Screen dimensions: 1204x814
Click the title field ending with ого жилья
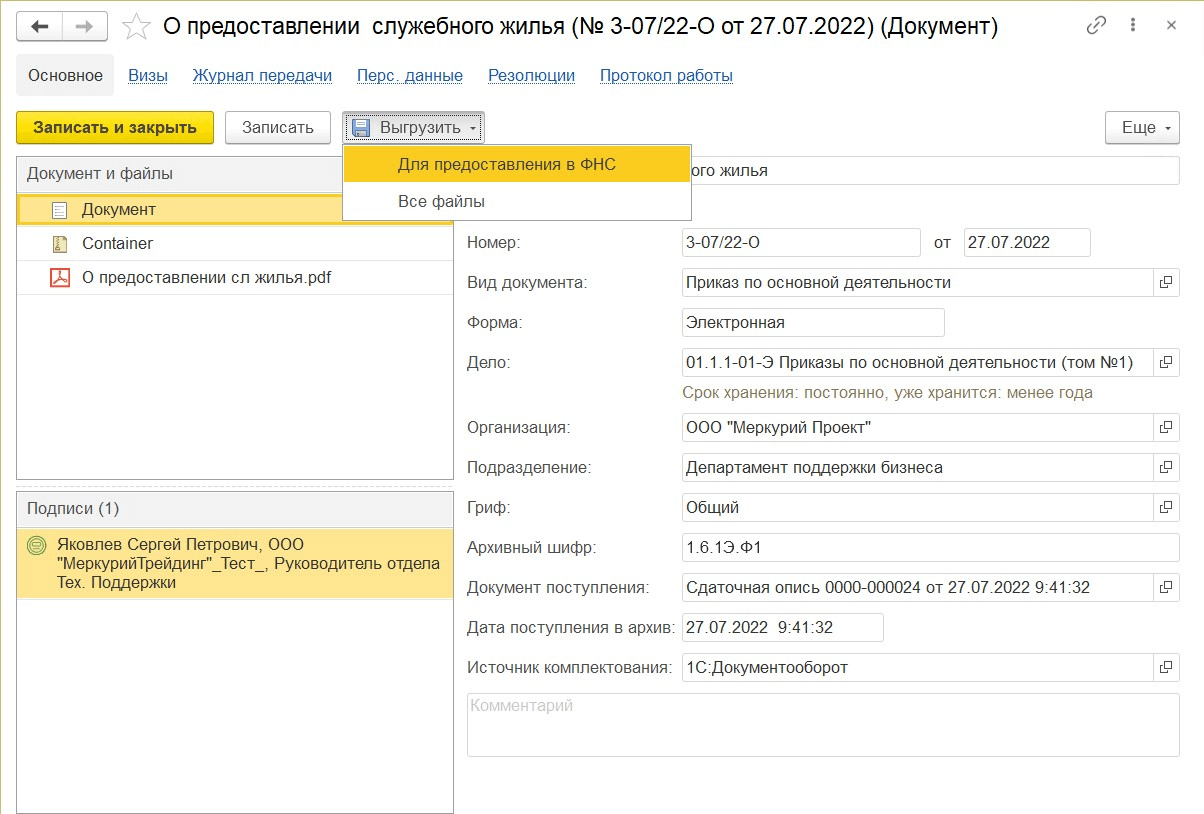point(935,171)
